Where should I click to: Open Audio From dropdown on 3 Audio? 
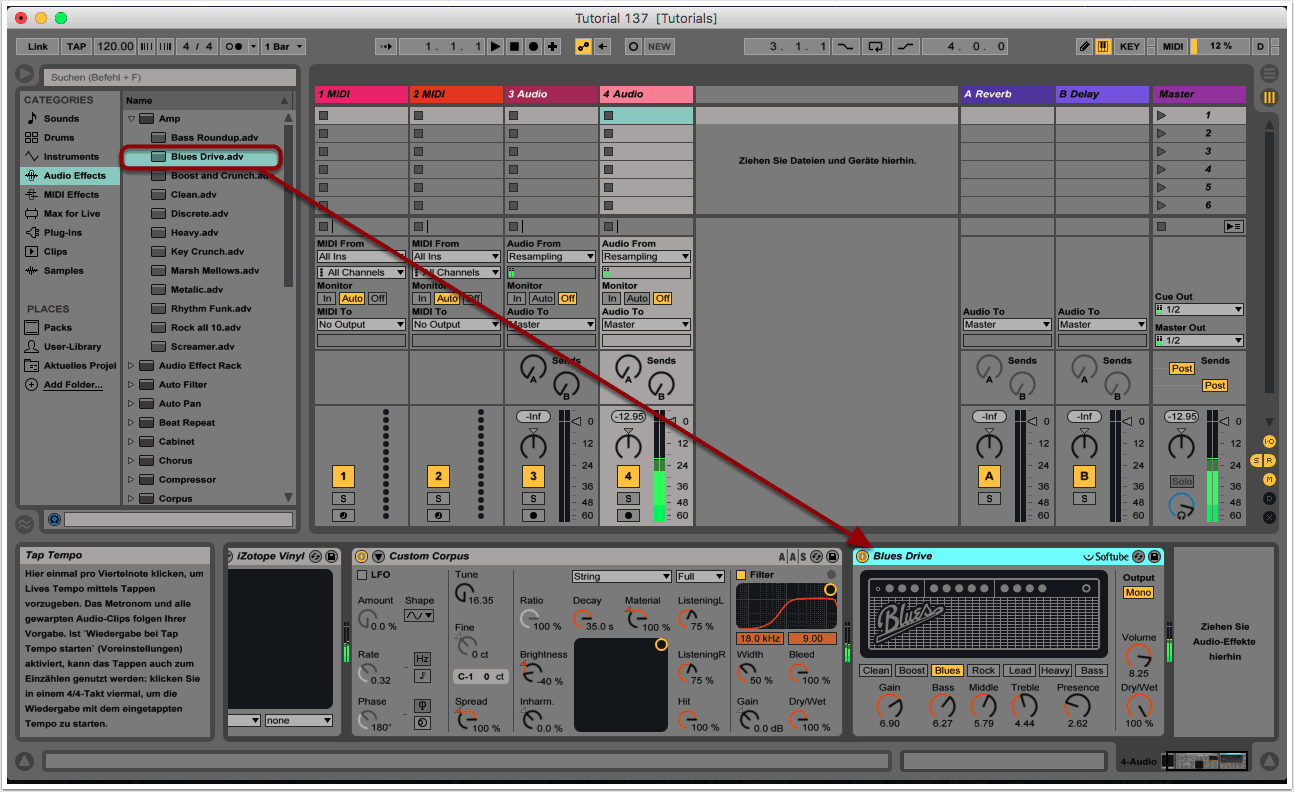(551, 257)
